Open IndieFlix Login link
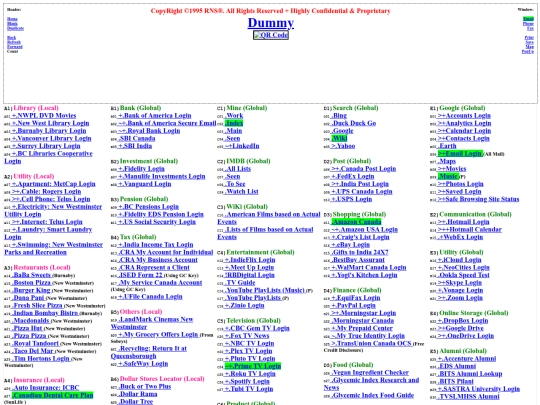The image size is (540, 405). (250, 260)
